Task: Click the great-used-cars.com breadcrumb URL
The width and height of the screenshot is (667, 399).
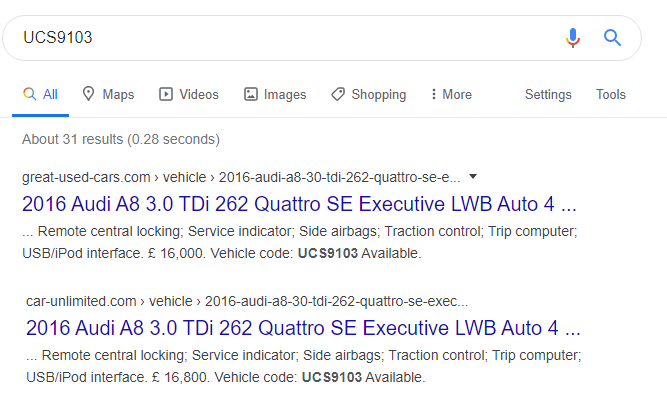Action: coord(241,177)
